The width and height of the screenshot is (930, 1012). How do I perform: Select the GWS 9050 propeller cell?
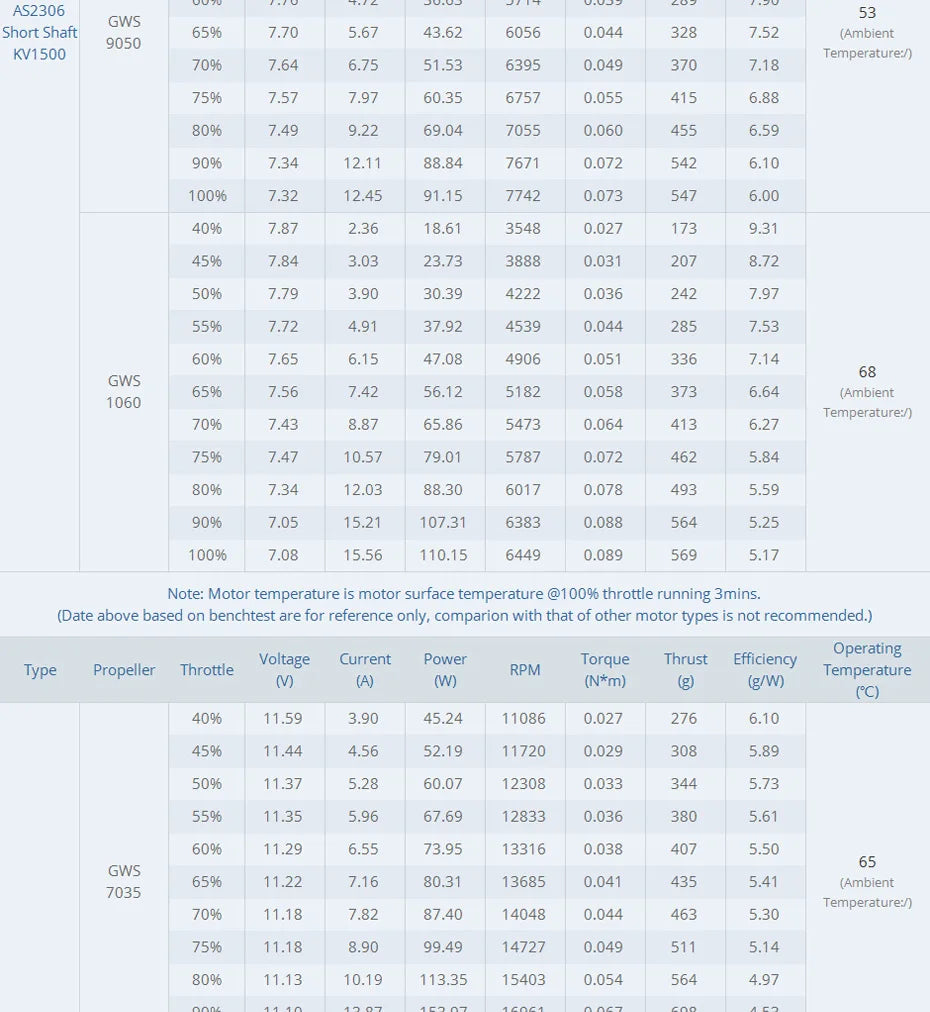(x=124, y=32)
